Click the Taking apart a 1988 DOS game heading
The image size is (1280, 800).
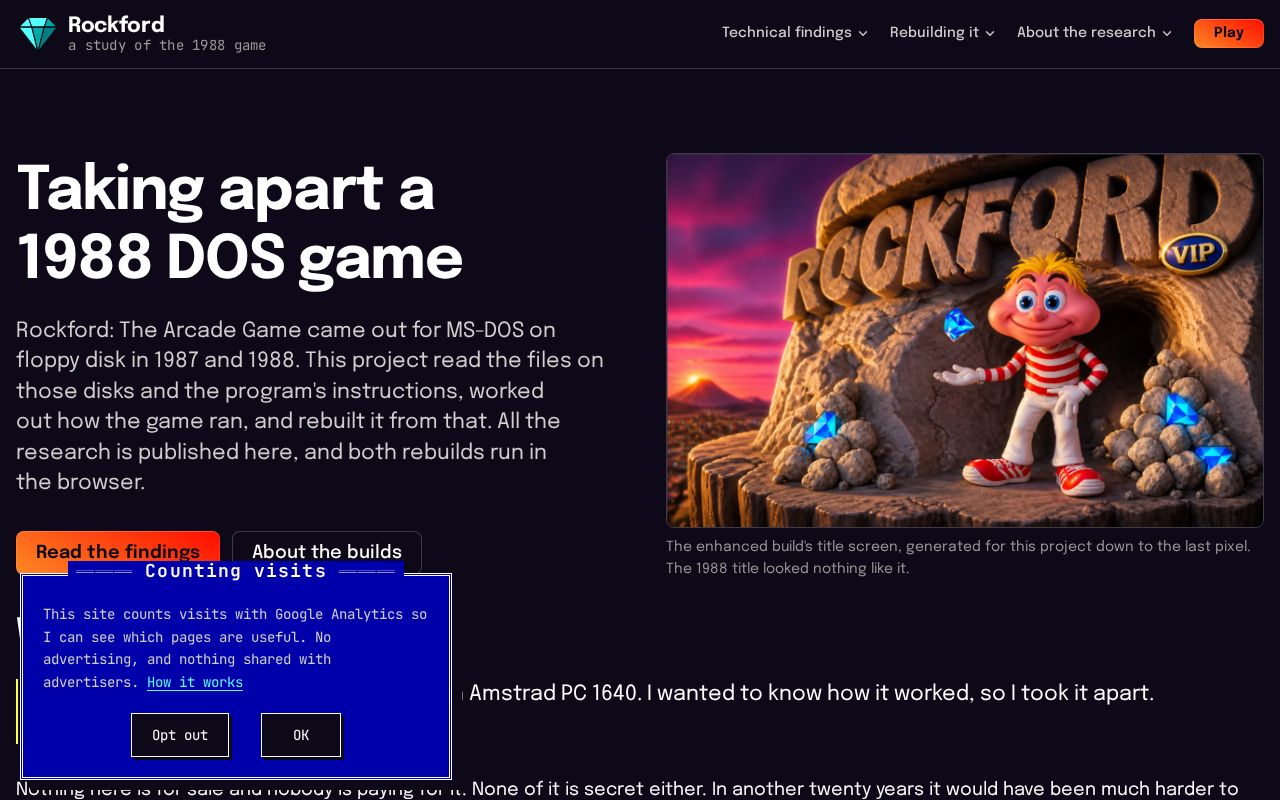pos(240,222)
